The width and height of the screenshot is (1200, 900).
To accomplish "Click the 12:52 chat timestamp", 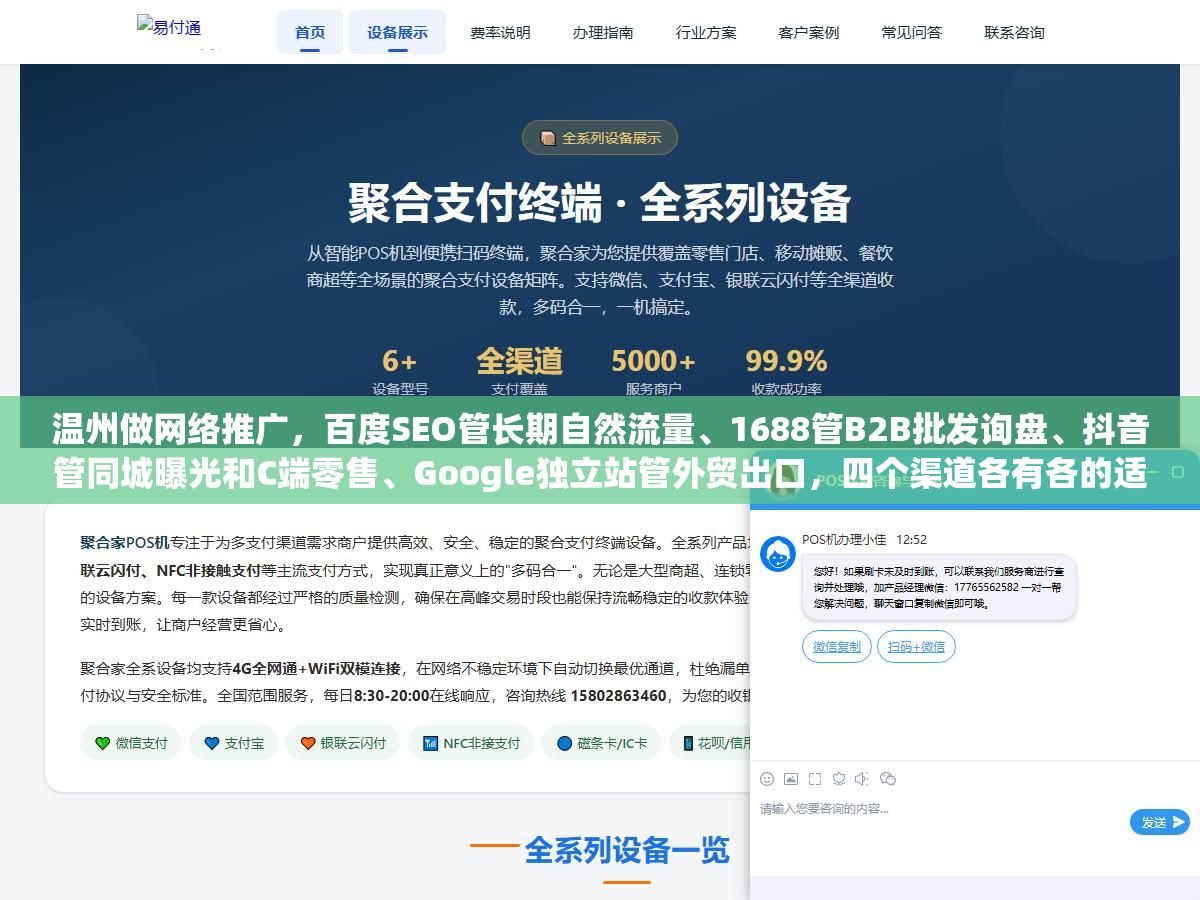I will 911,539.
